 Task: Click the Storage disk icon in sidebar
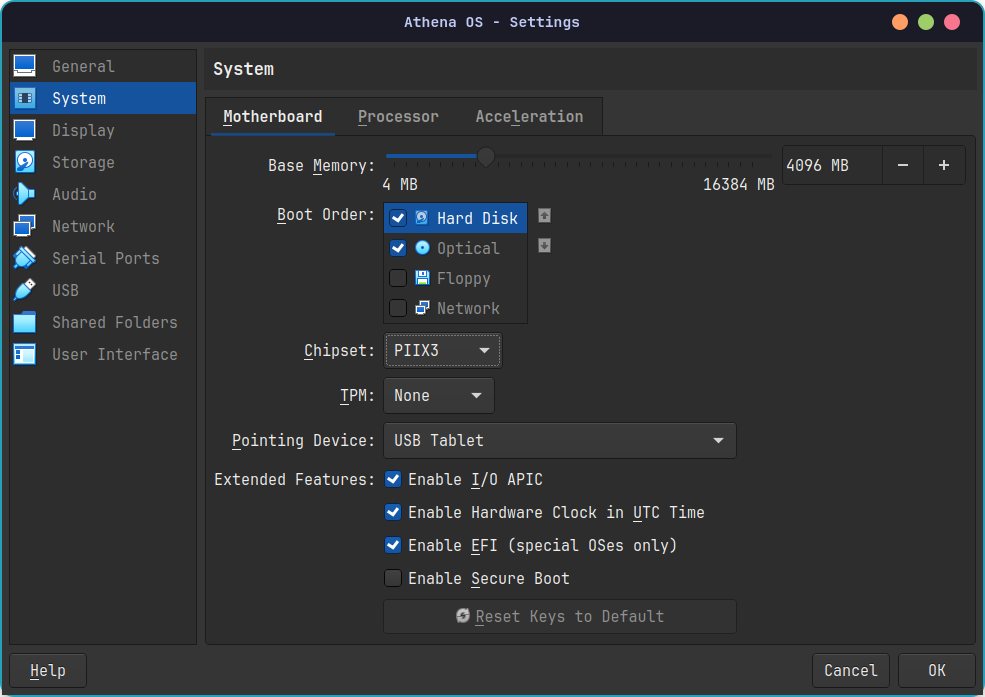coord(24,162)
